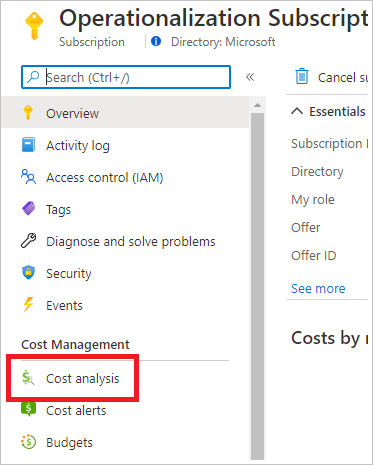
Task: Click the Operationalization Subscription title
Action: coord(214,18)
